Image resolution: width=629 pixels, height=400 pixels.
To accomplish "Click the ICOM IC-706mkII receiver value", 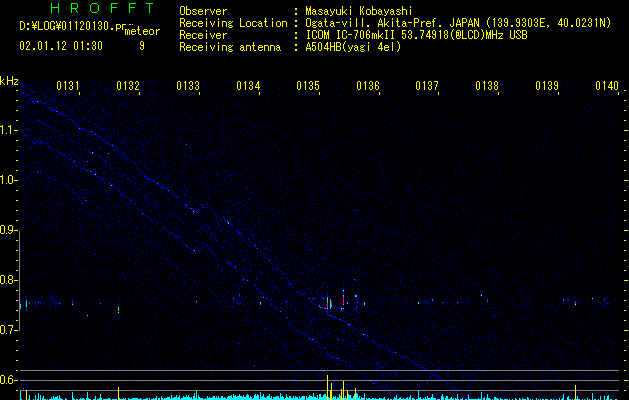I will 416,35.
